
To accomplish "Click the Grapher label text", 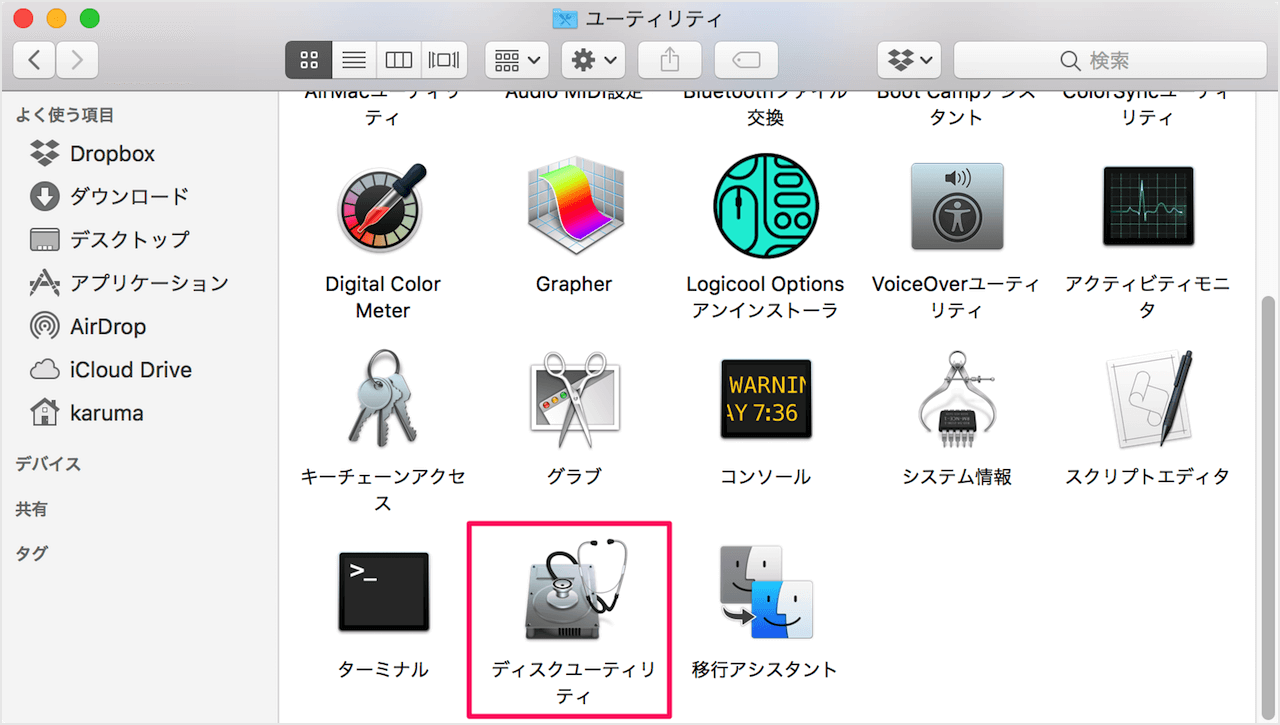I will [573, 284].
